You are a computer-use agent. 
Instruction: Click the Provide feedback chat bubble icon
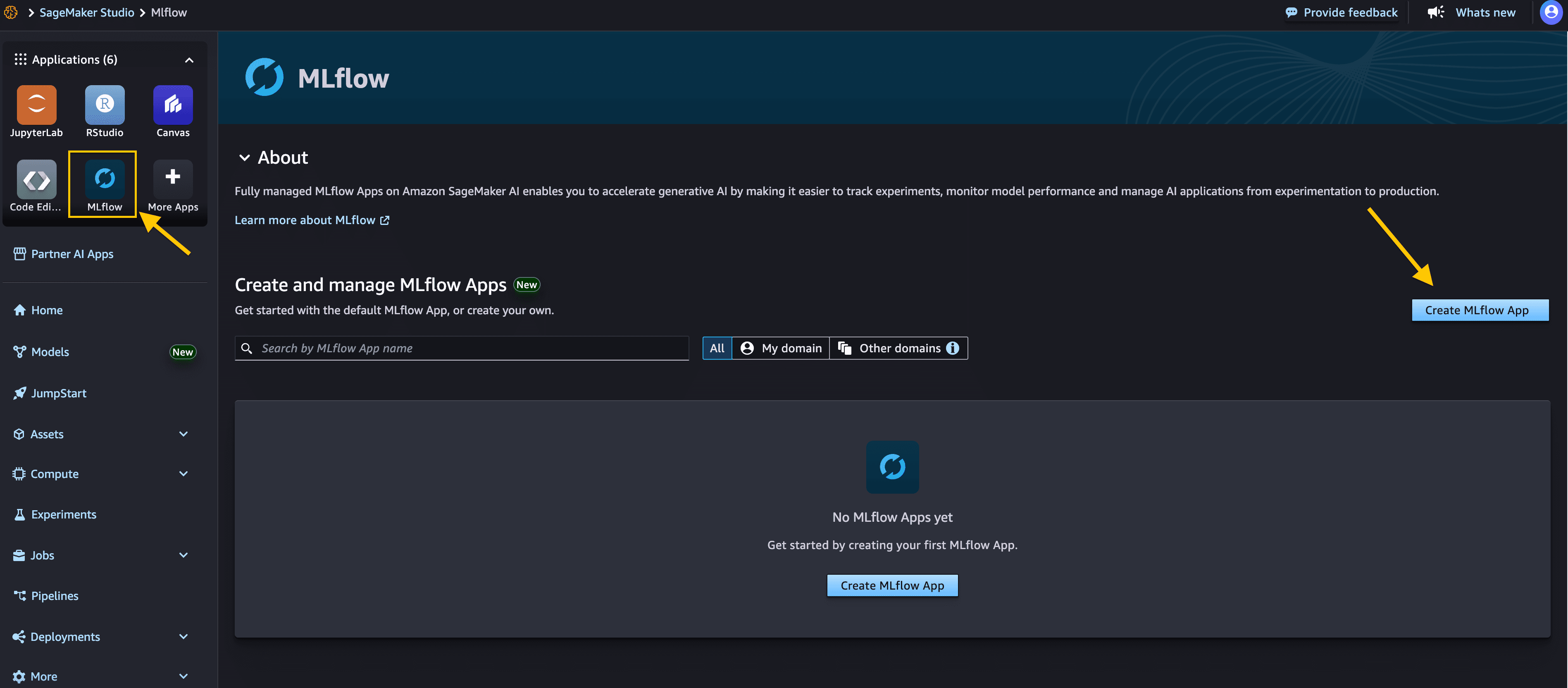click(1291, 13)
